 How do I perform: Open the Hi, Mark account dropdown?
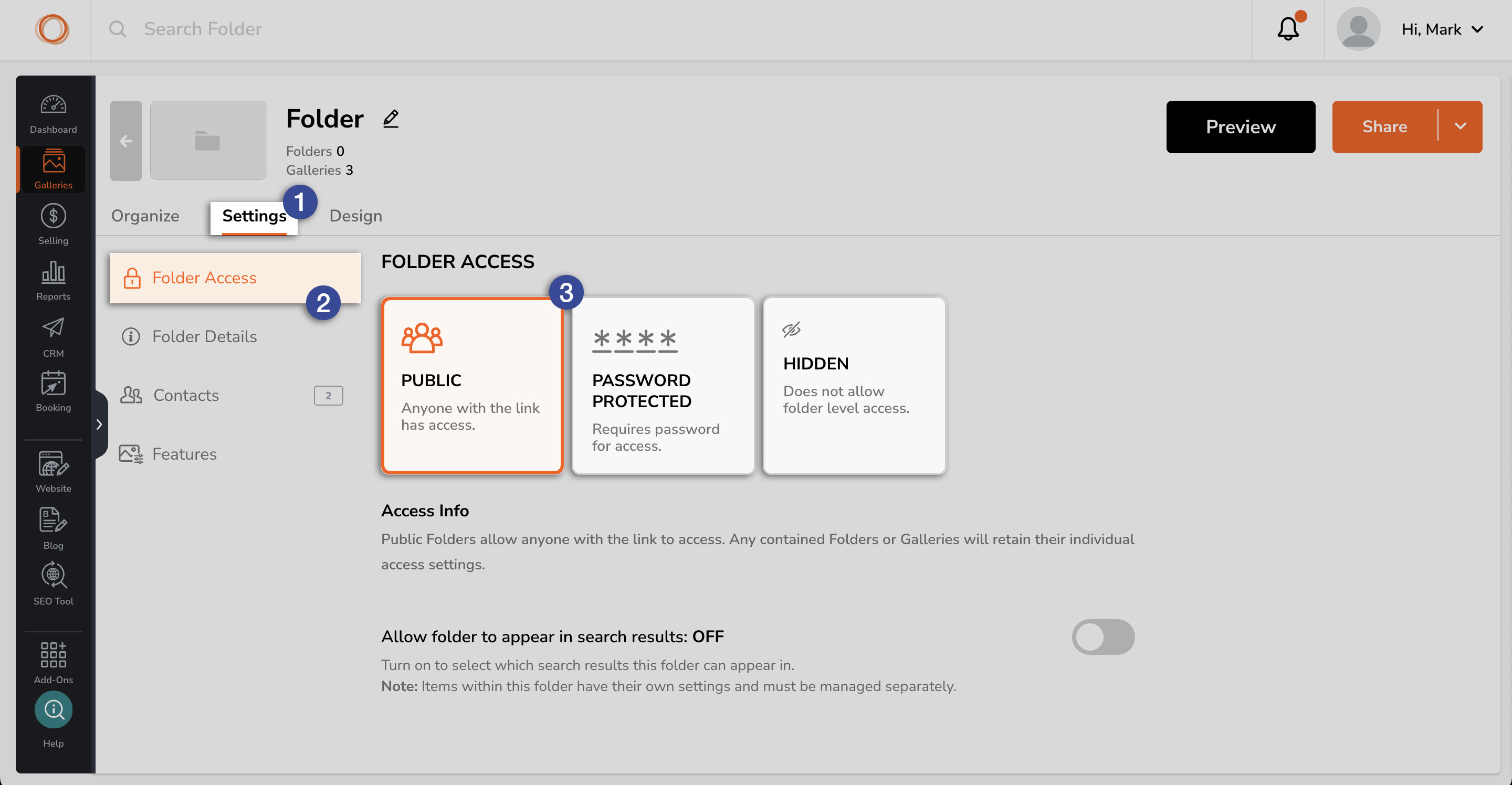tap(1442, 29)
